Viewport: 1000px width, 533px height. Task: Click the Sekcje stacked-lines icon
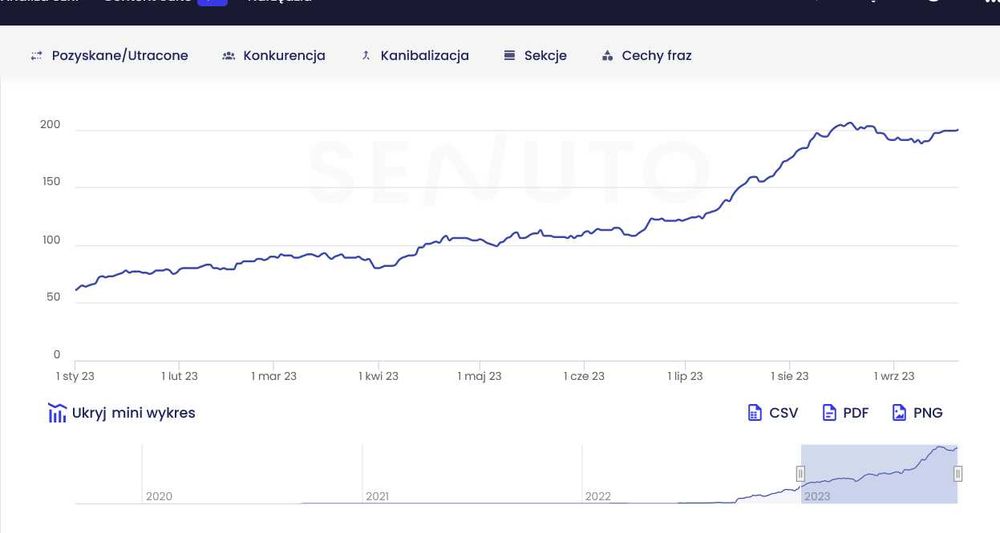coord(509,56)
